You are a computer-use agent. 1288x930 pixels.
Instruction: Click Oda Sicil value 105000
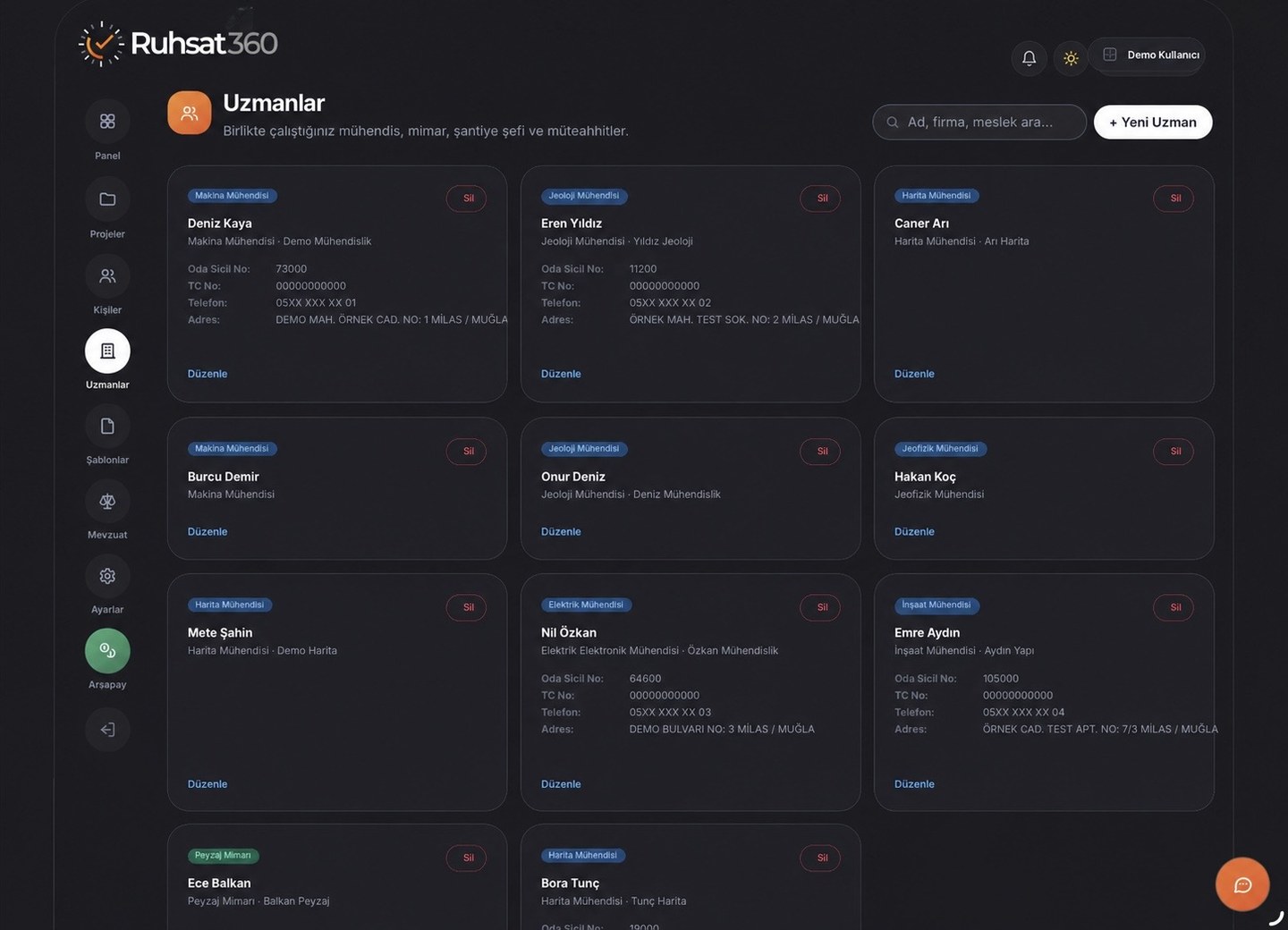tap(1001, 679)
